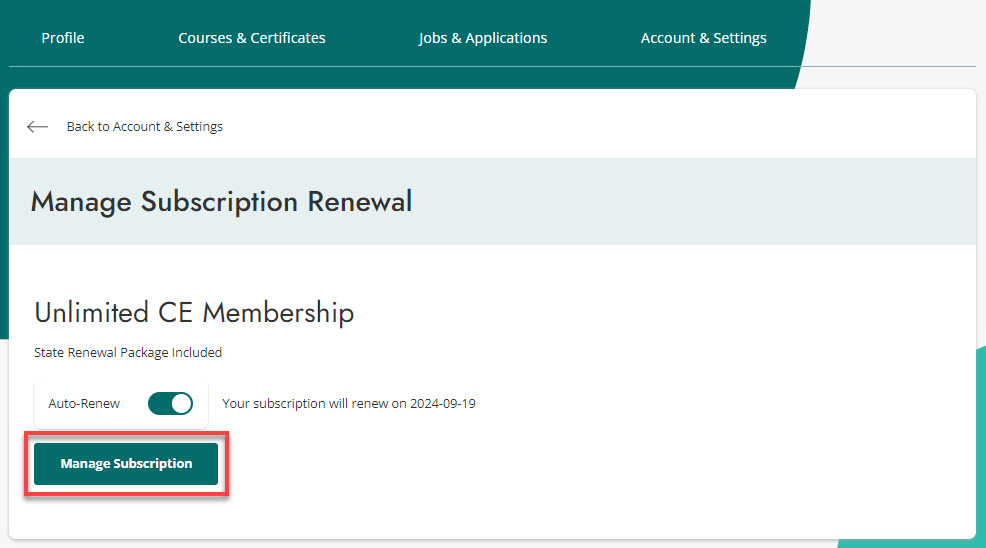Click the white knob of Auto-Renew switch

(181, 404)
